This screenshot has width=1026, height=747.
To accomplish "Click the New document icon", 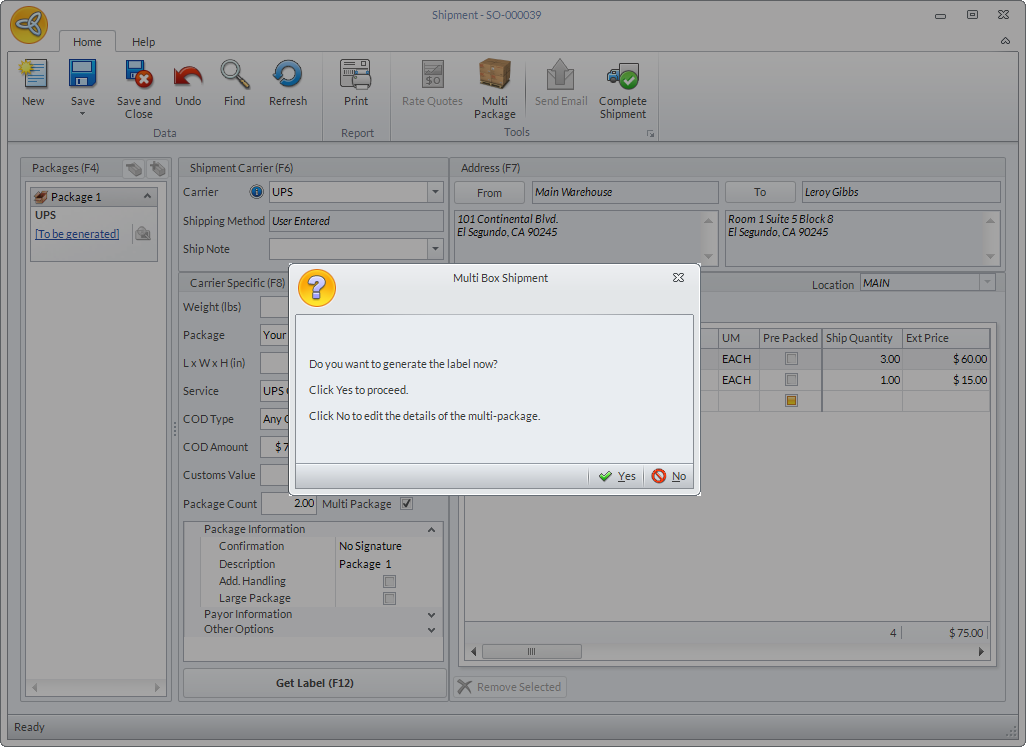I will pyautogui.click(x=33, y=76).
